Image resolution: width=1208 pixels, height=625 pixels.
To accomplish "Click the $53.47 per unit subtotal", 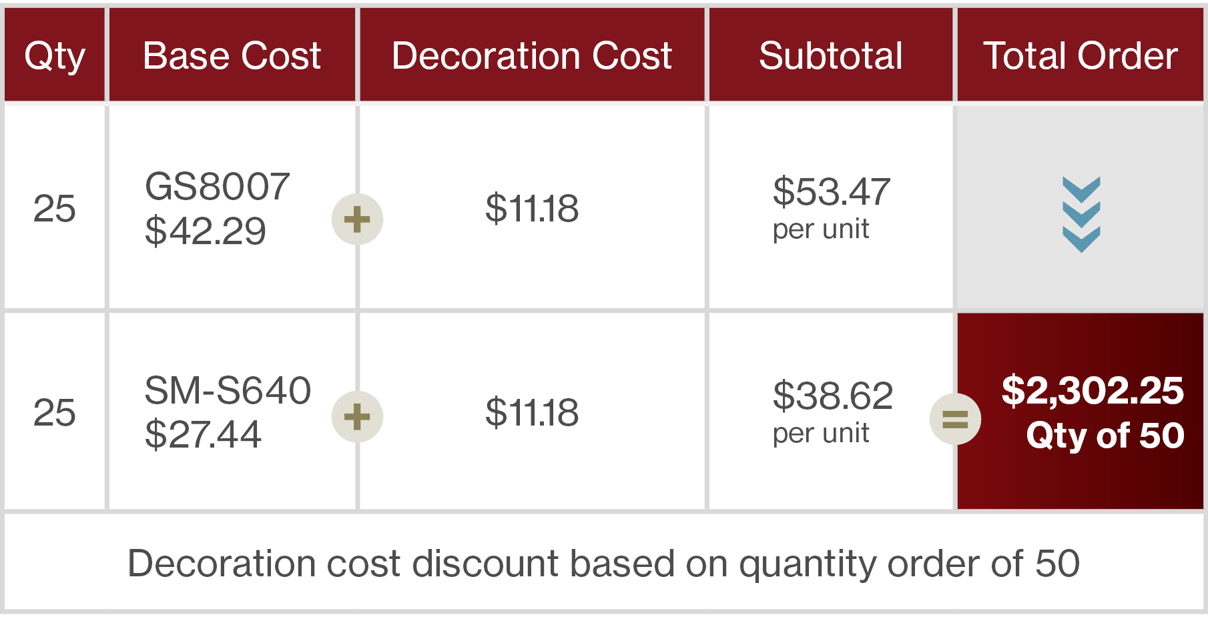I will coord(831,207).
